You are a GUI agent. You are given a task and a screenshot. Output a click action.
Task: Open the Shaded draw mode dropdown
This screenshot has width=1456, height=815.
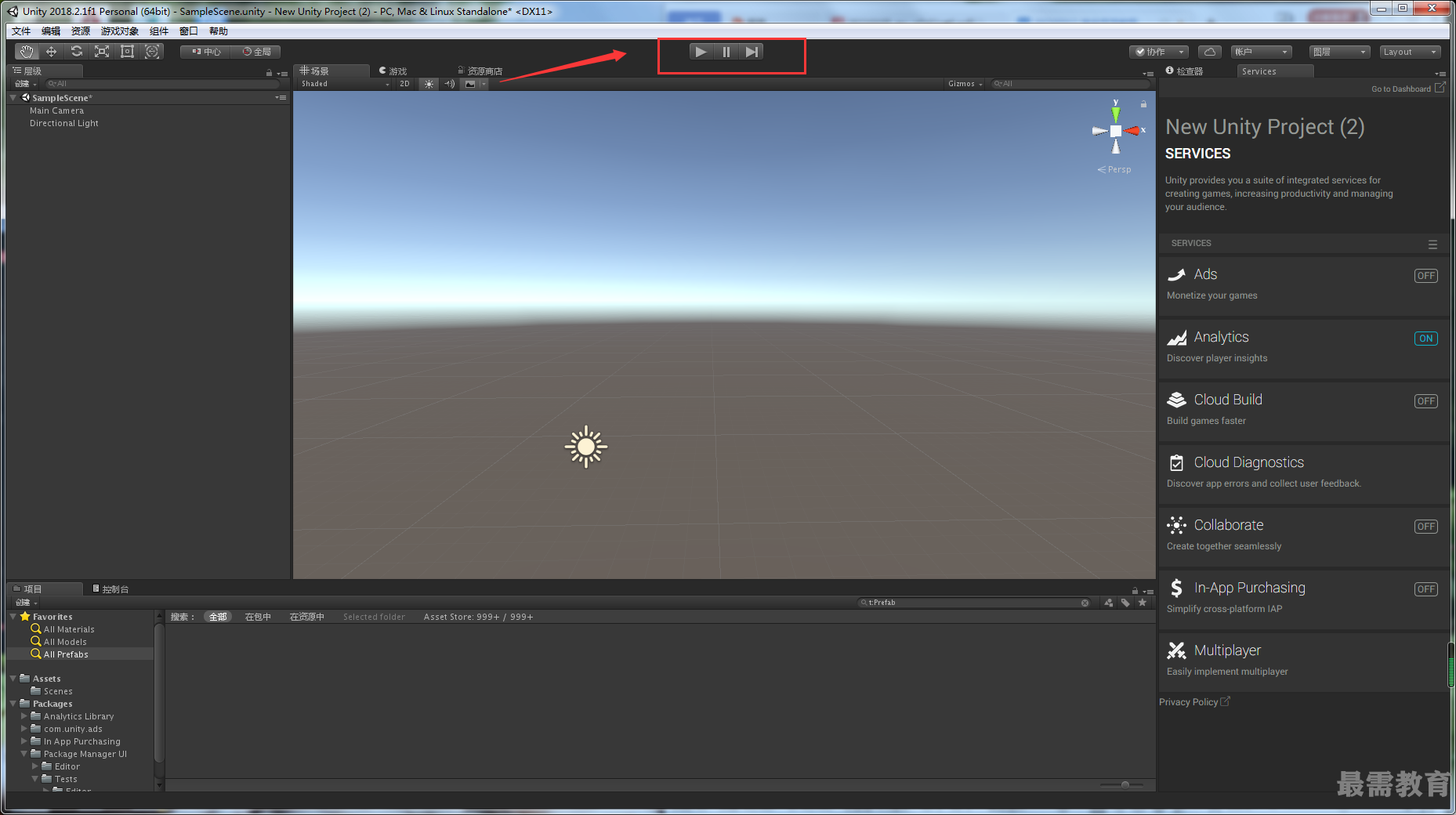(x=345, y=84)
